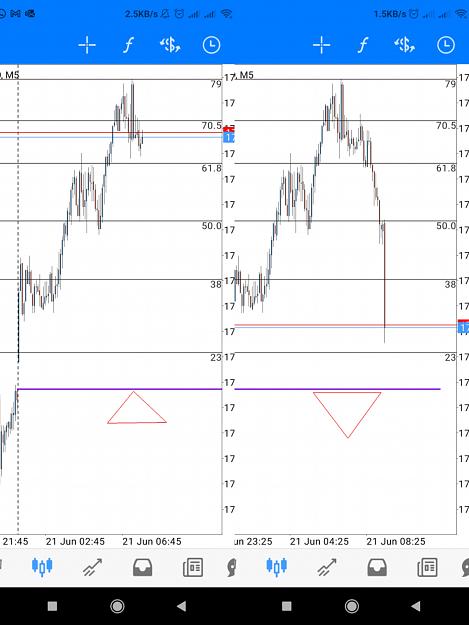This screenshot has height=625, width=469.
Task: Open timeframe clock icon in right chart
Action: [x=445, y=45]
